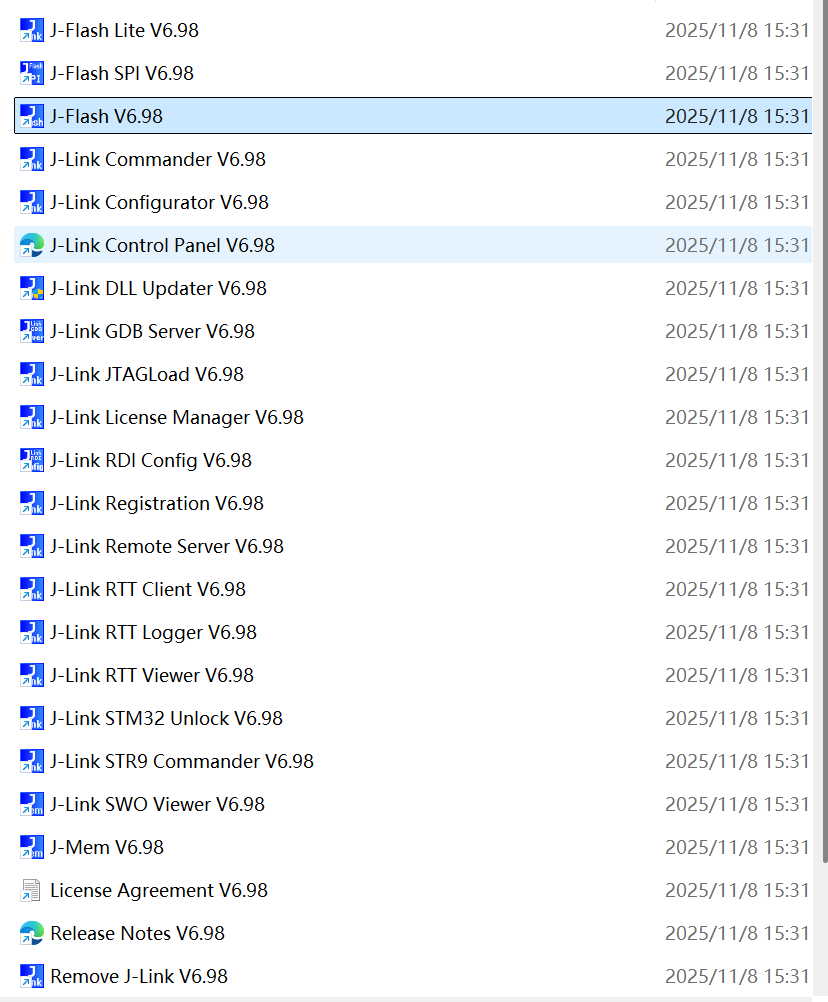
Task: Click the vertical scrollbar thumb of the file list
Action: tap(824, 429)
